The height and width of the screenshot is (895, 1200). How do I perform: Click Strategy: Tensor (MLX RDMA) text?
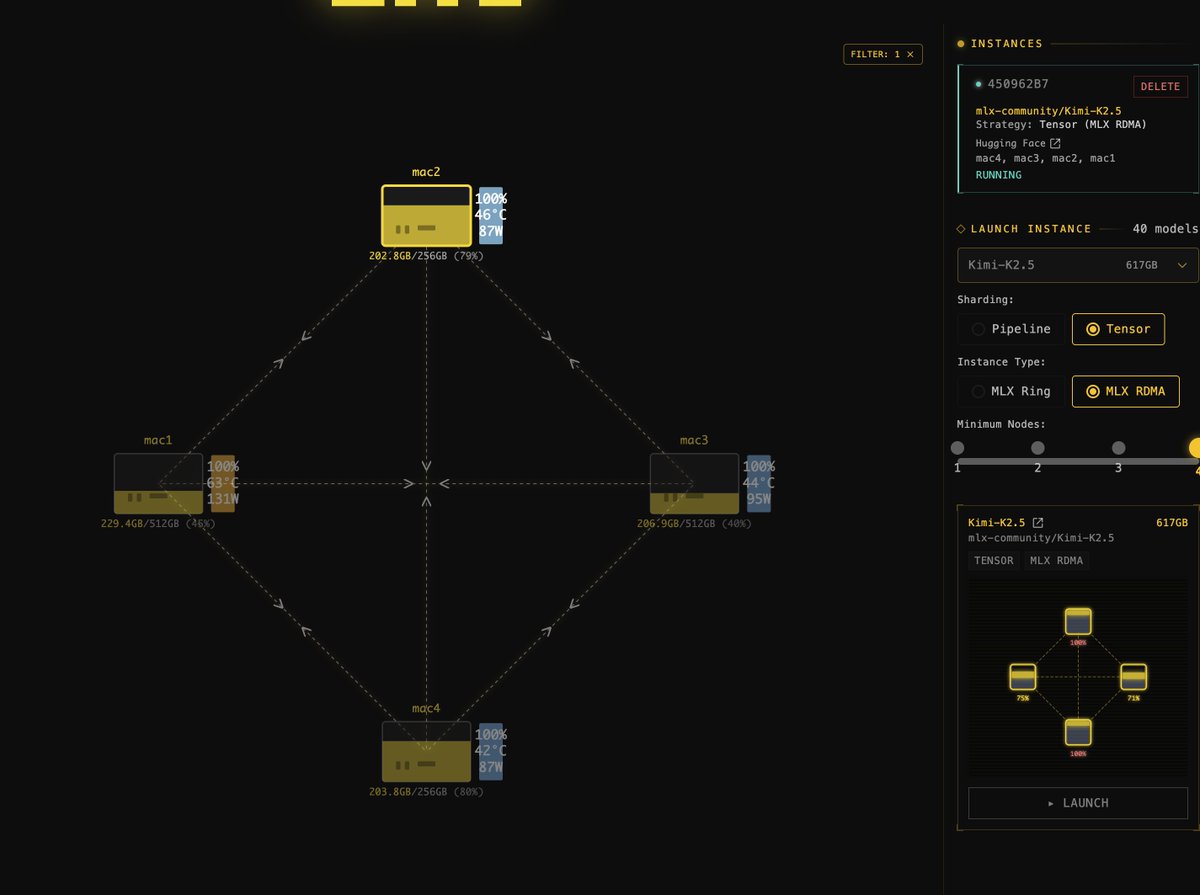tap(1061, 125)
